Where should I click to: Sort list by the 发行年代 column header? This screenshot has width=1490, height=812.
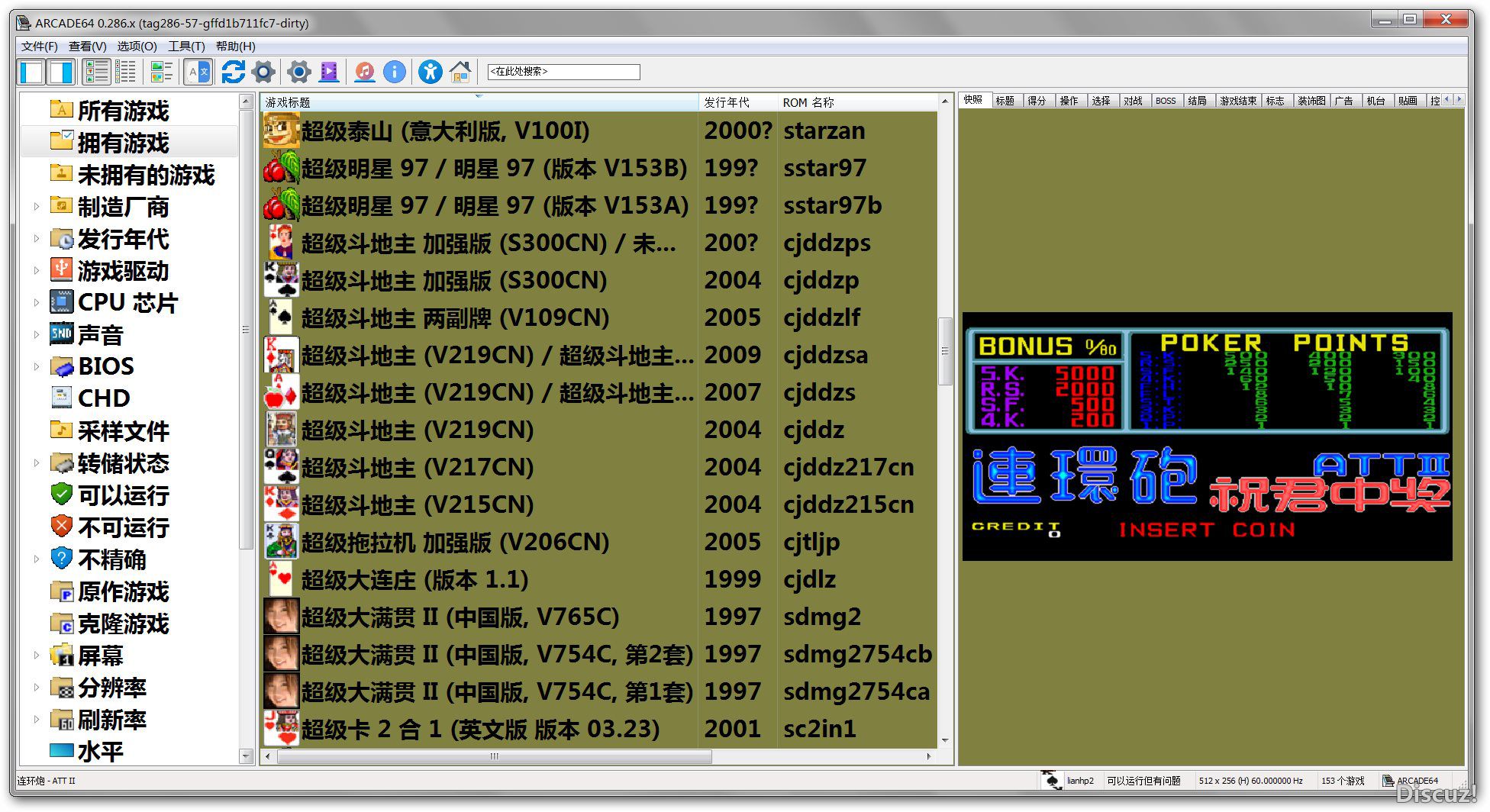737,102
